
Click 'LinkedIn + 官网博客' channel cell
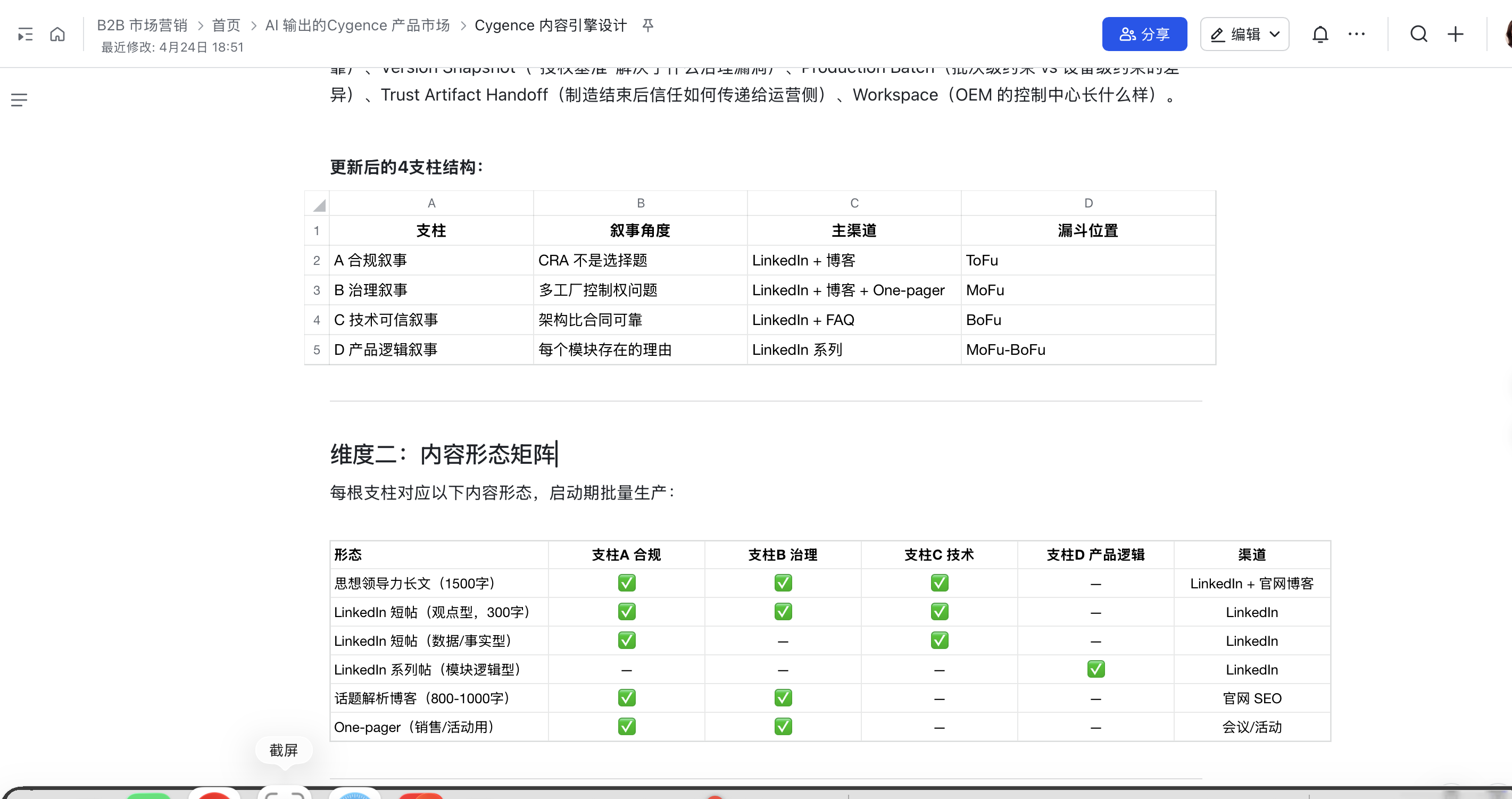1252,584
